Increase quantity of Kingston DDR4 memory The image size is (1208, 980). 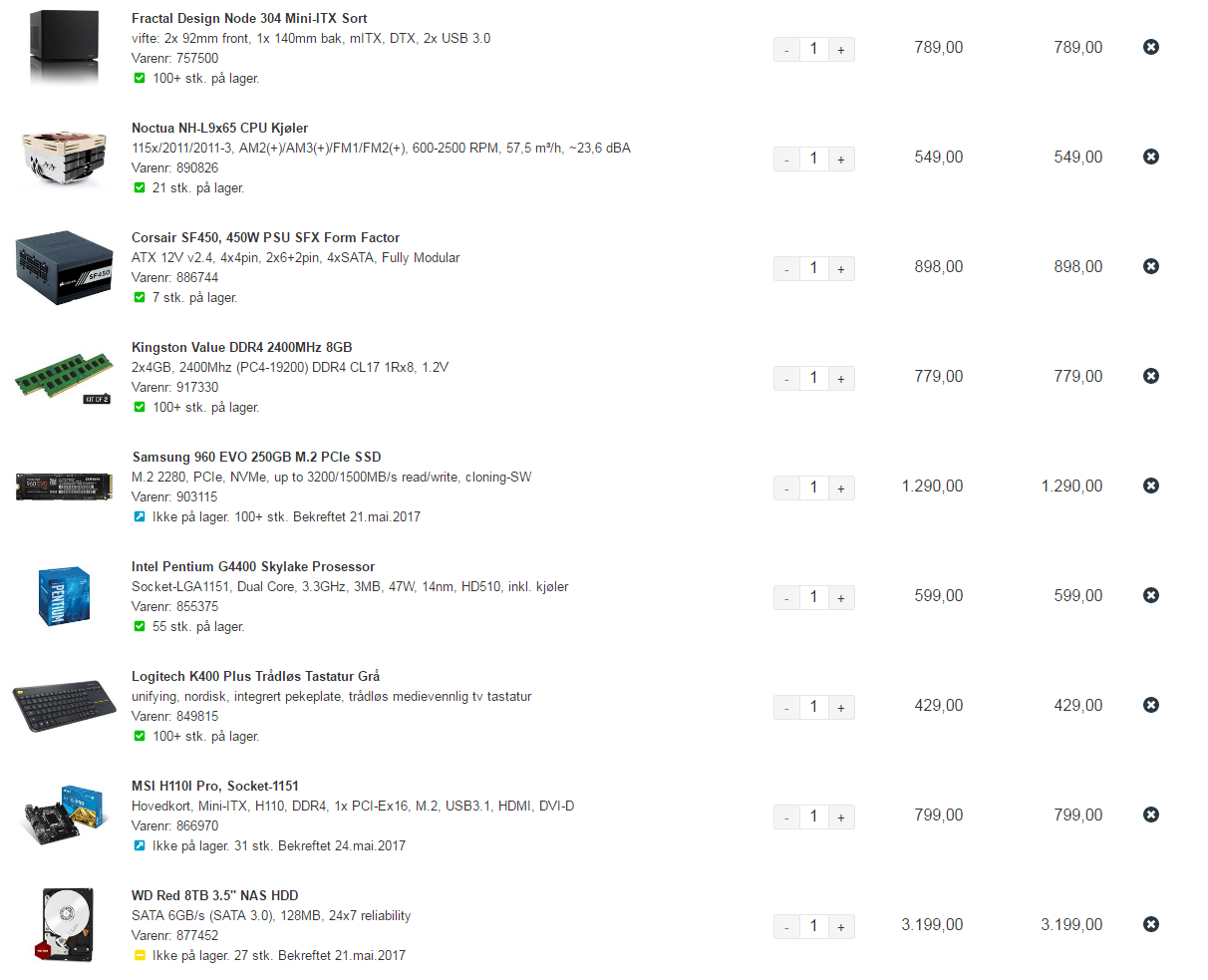(x=841, y=378)
